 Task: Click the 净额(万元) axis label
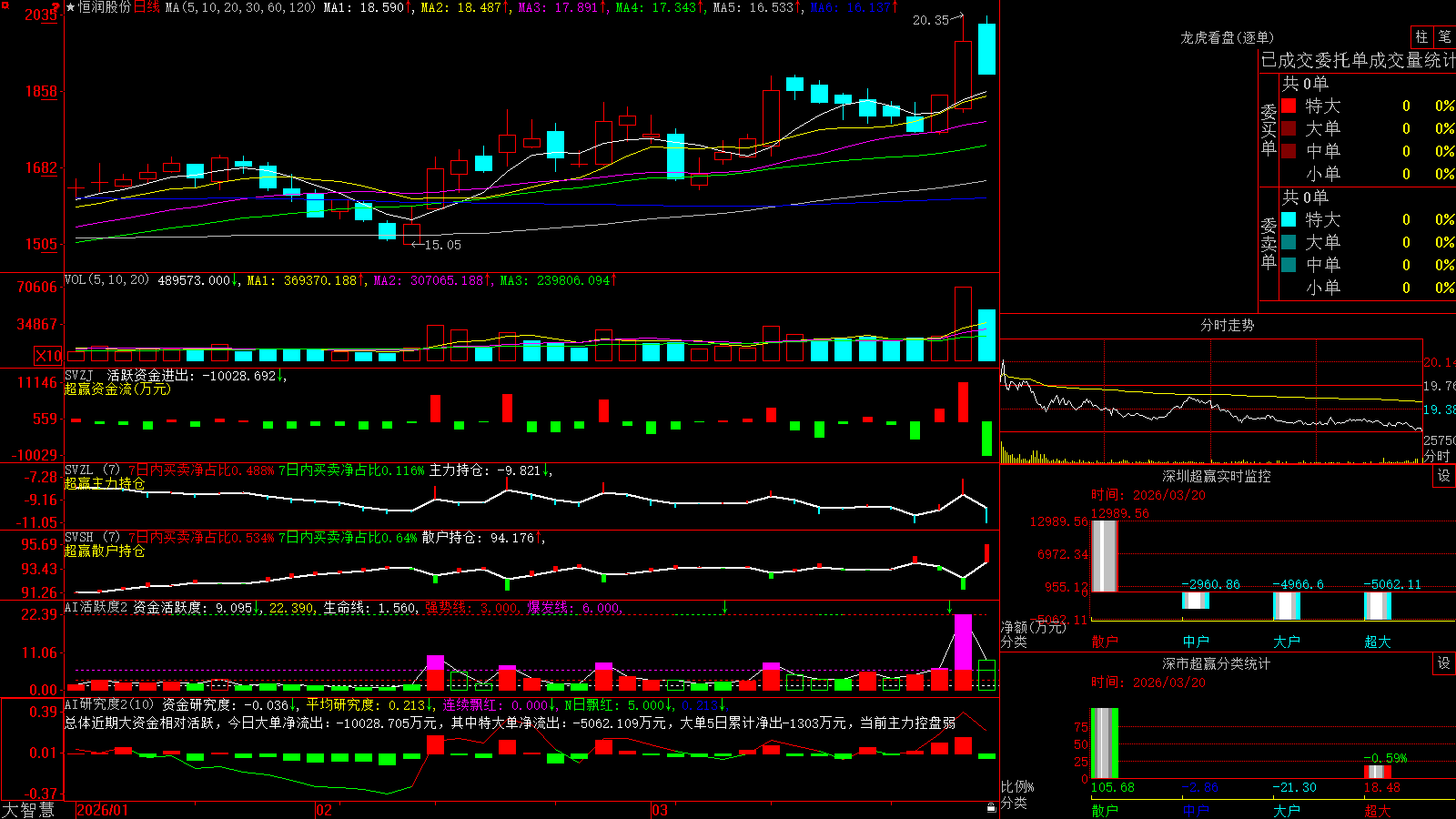point(1033,627)
